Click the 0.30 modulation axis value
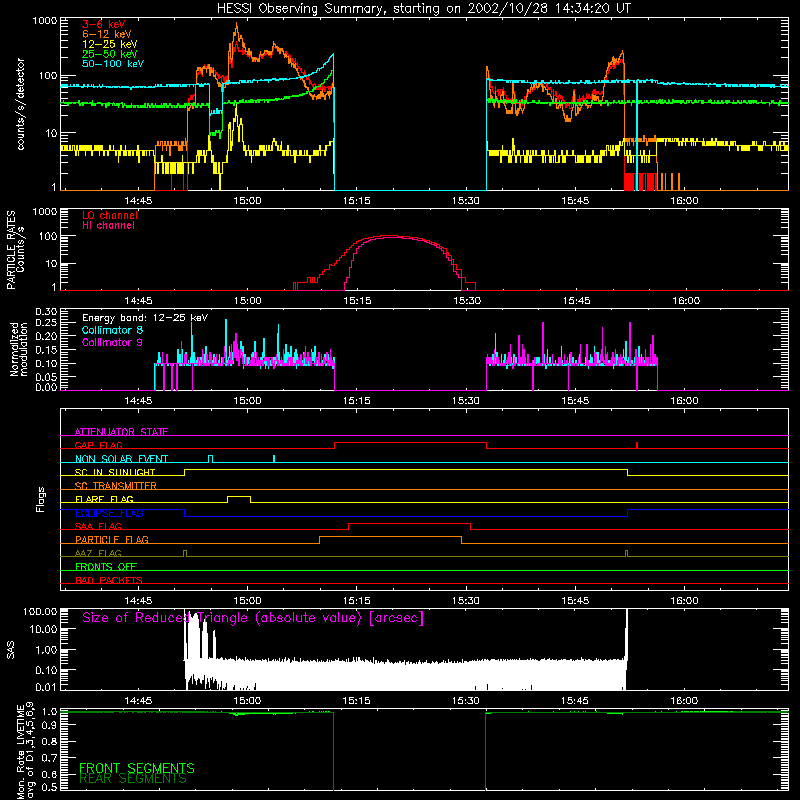 coord(46,311)
